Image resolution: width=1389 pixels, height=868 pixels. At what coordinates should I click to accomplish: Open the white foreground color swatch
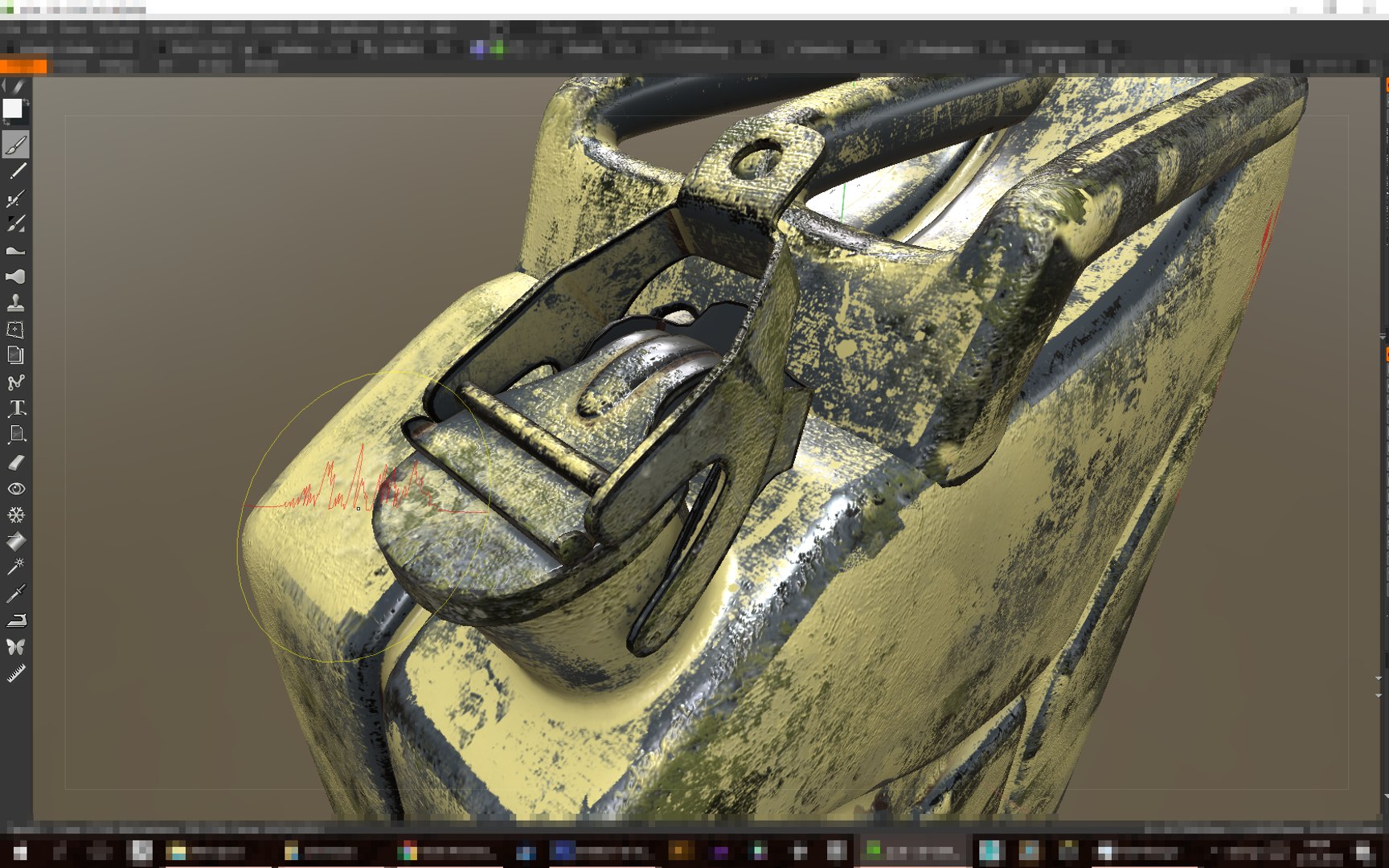[13, 109]
